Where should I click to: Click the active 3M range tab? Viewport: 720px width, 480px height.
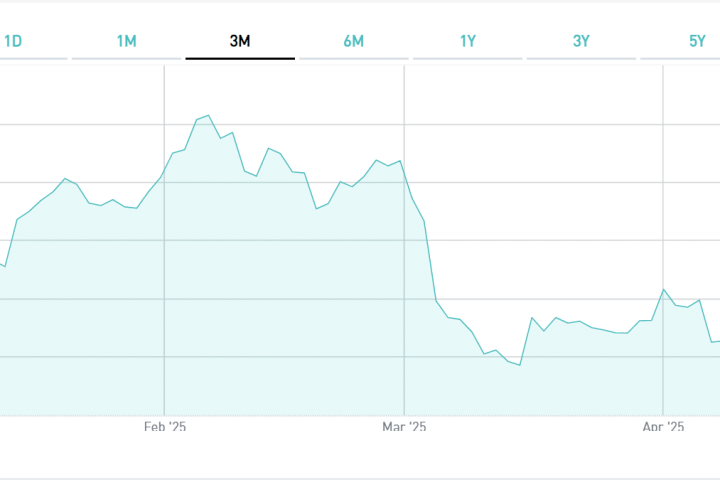click(x=240, y=41)
